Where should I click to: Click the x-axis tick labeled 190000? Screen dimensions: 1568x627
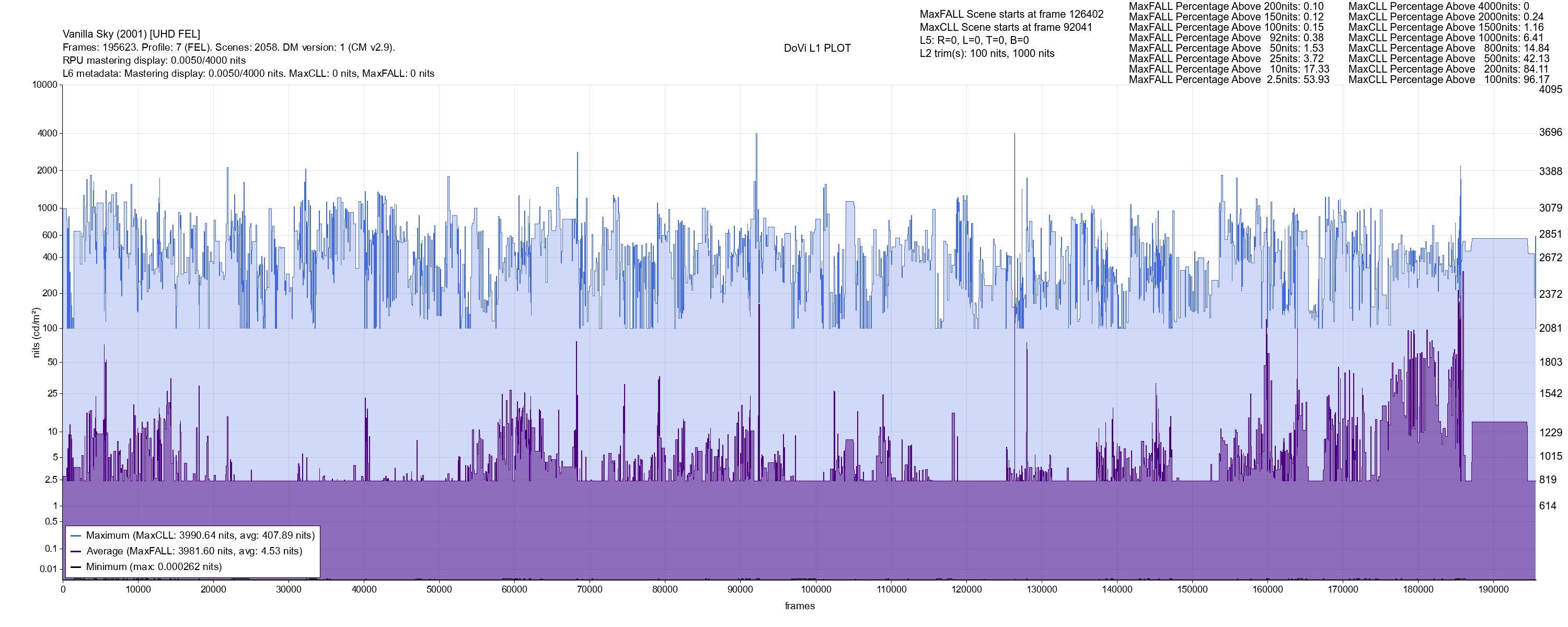pyautogui.click(x=1493, y=589)
